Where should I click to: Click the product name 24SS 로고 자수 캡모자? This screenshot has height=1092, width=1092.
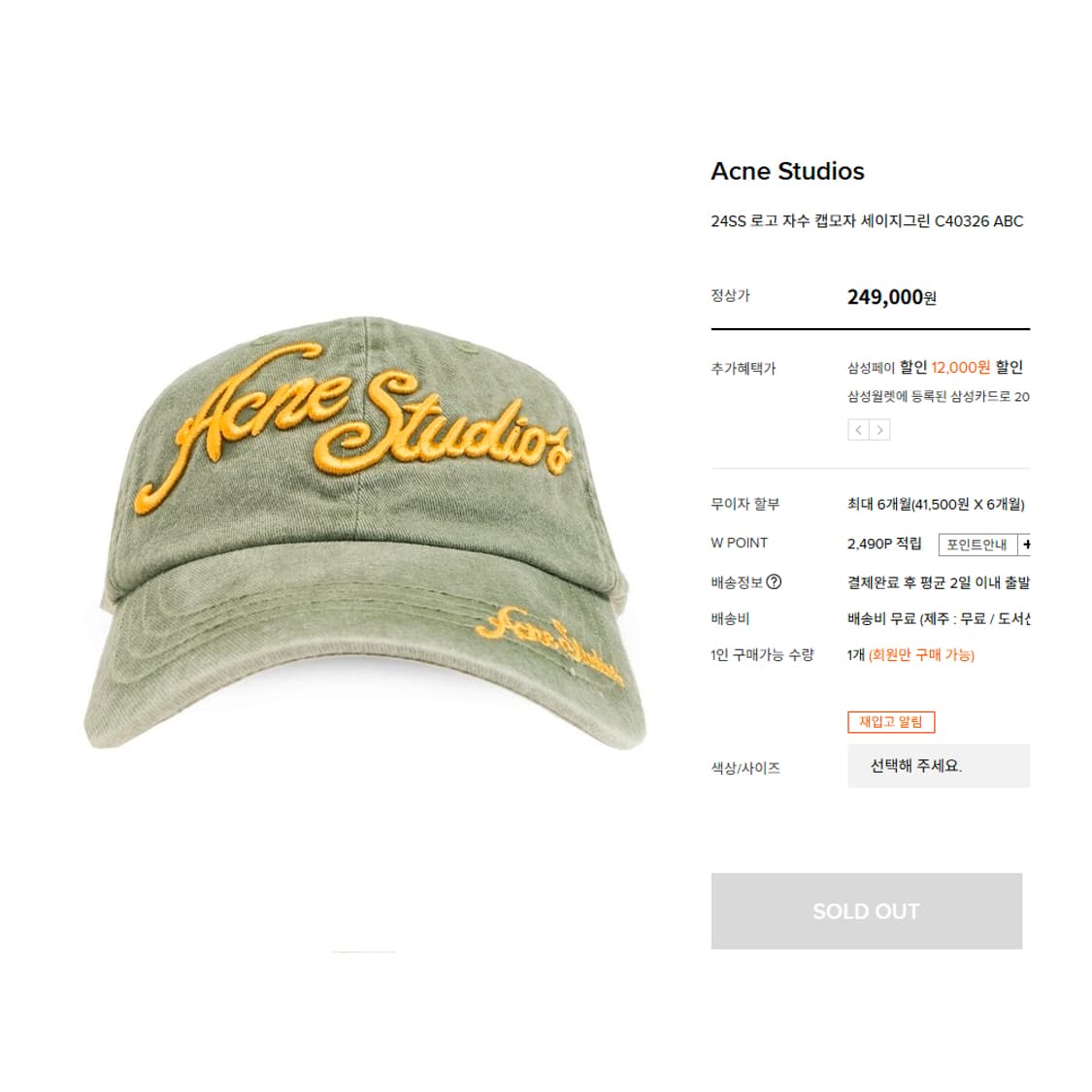[867, 221]
